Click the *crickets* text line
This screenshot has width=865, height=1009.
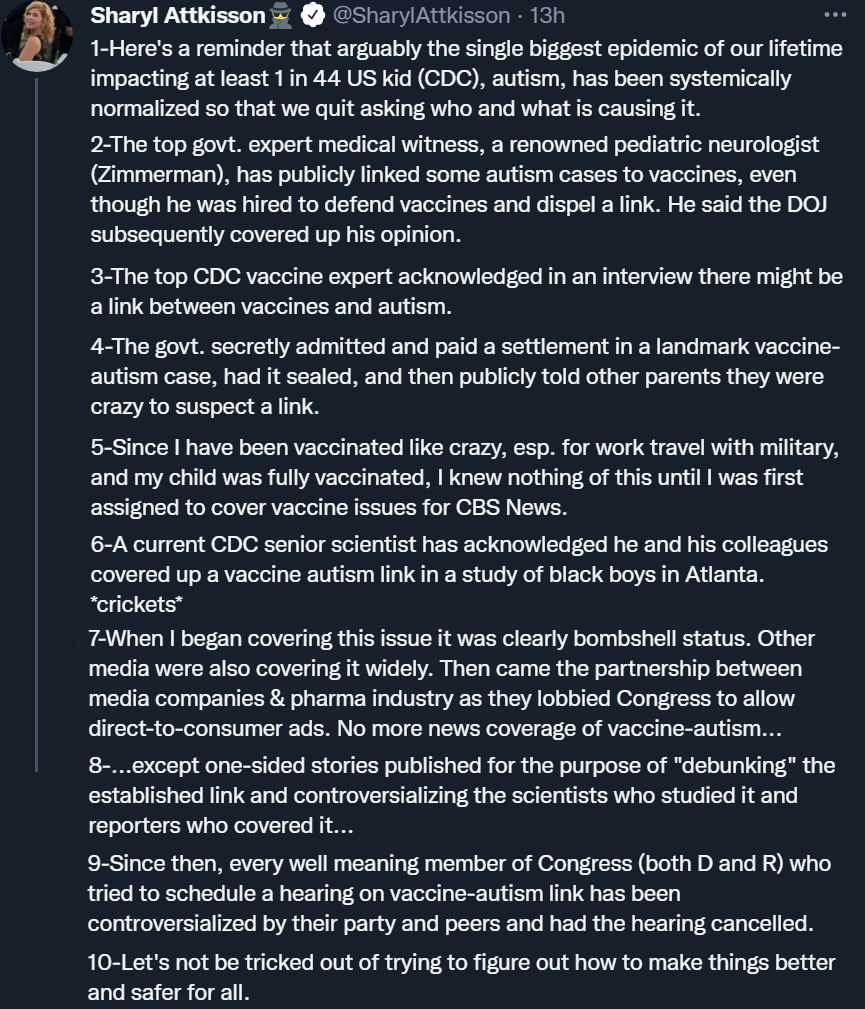[x=136, y=604]
